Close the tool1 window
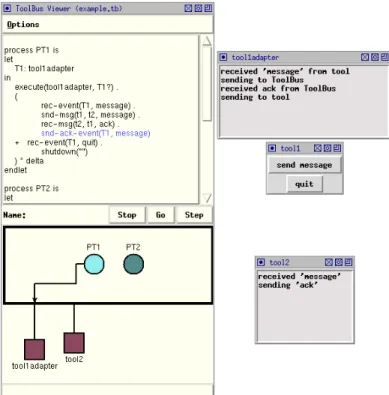The height and width of the screenshot is (395, 389). [318, 148]
